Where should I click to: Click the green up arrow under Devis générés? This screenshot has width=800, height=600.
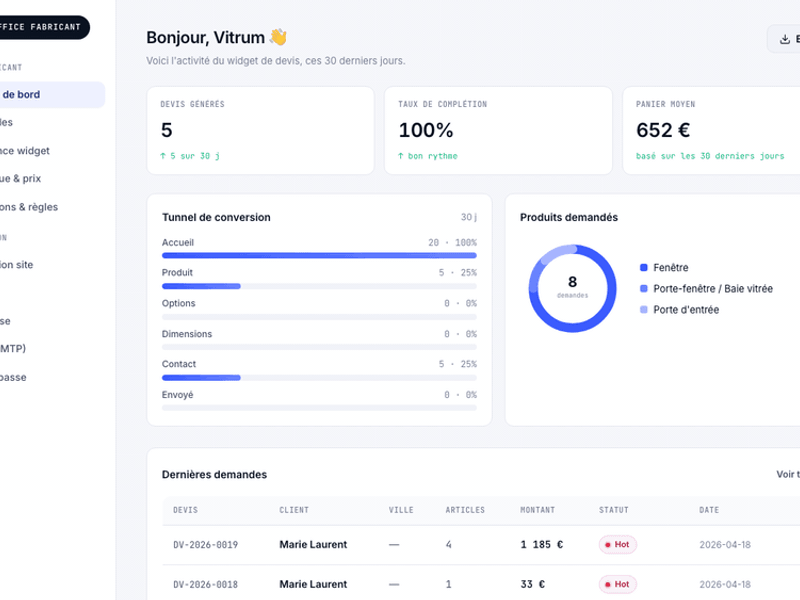[164, 156]
